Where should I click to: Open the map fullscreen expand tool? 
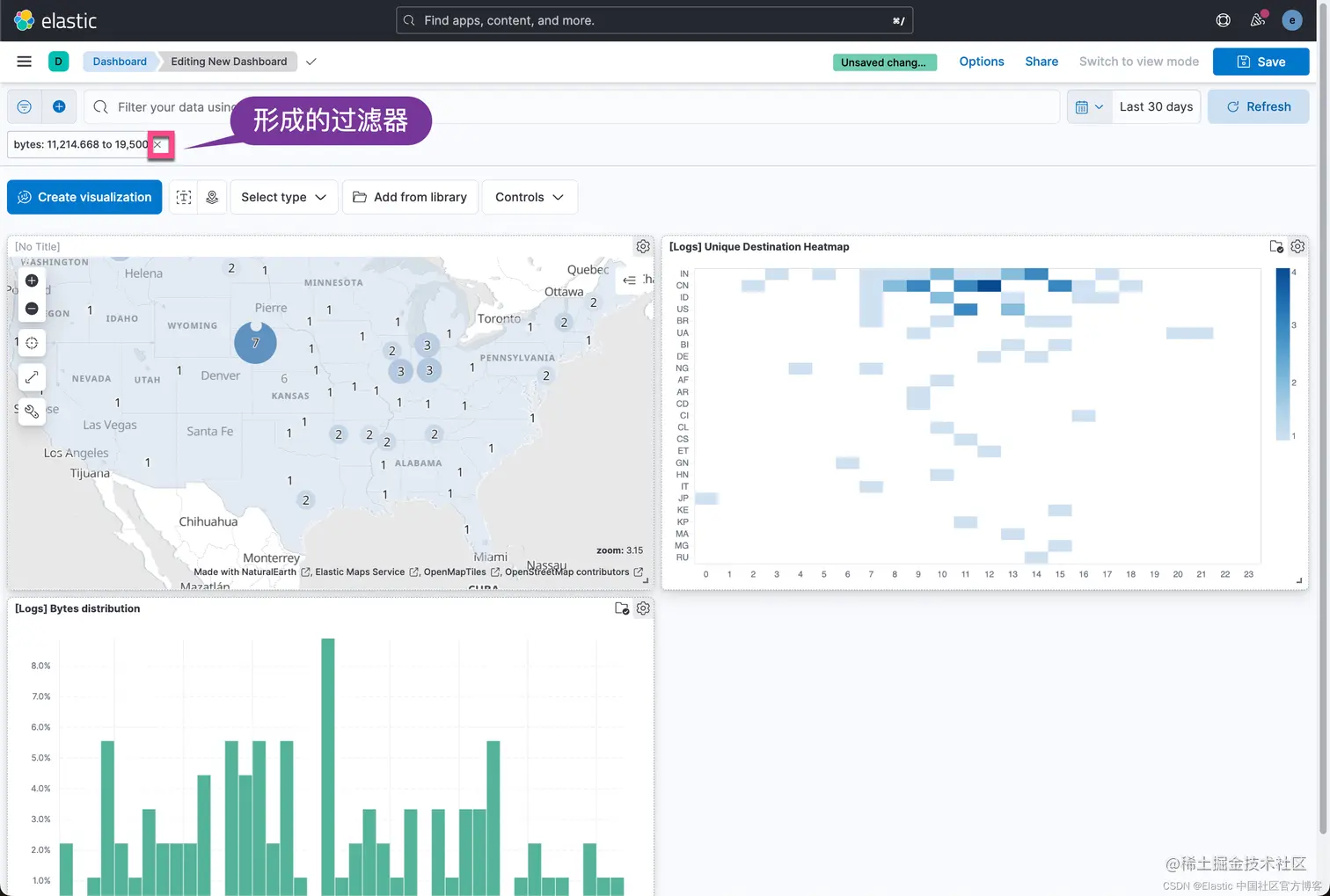coord(32,377)
